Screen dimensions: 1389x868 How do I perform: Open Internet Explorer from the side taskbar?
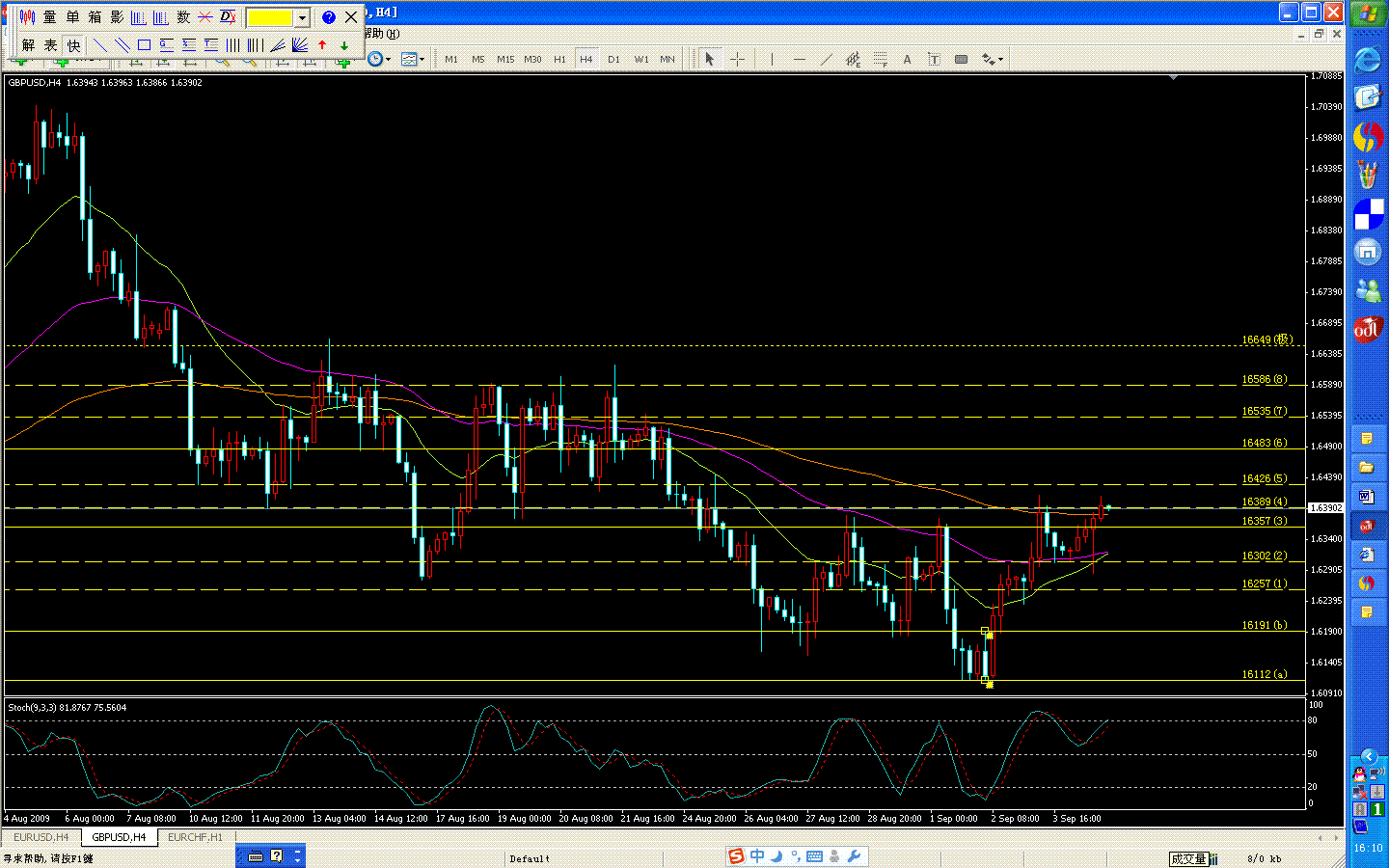coord(1368,60)
